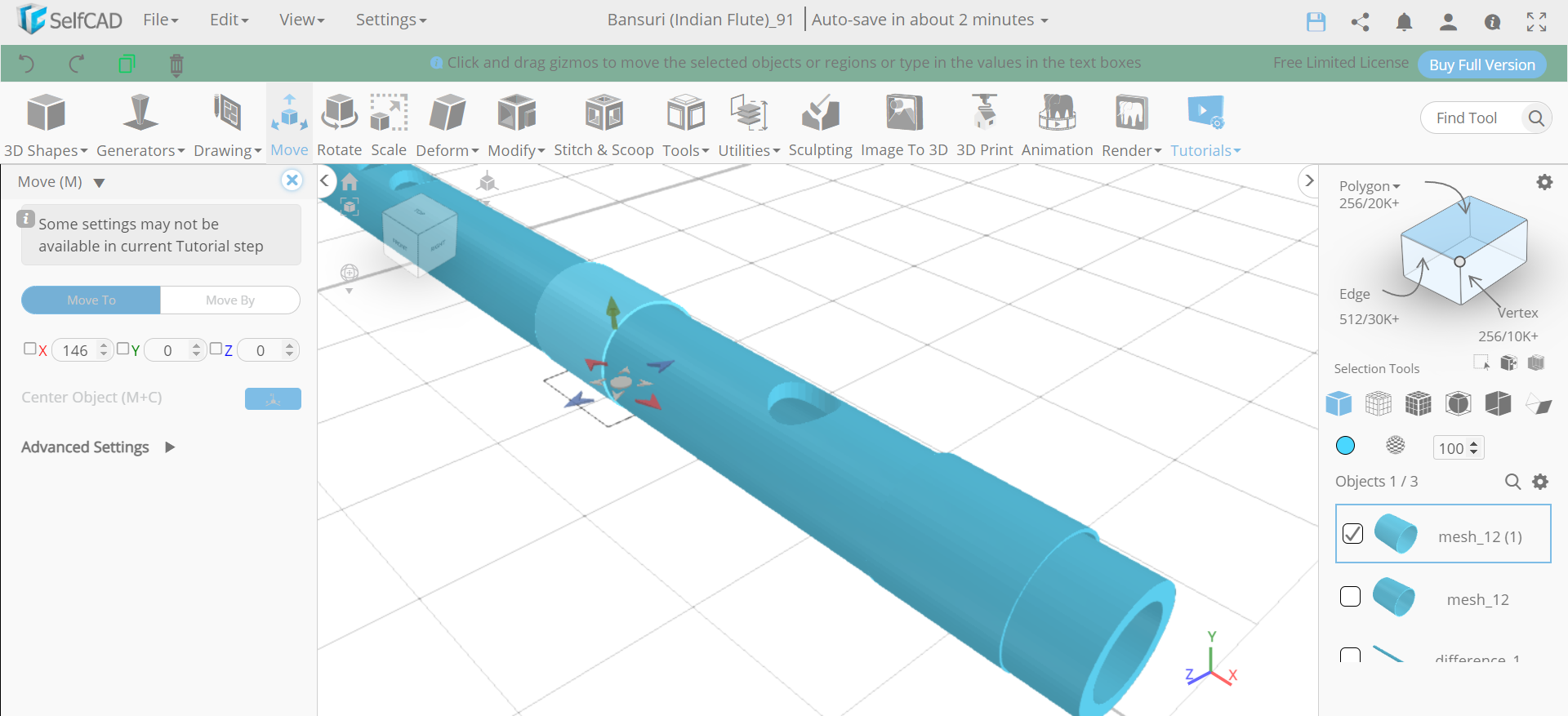Select the Move tool tab
Screen dimensions: 1568x716
click(x=289, y=125)
